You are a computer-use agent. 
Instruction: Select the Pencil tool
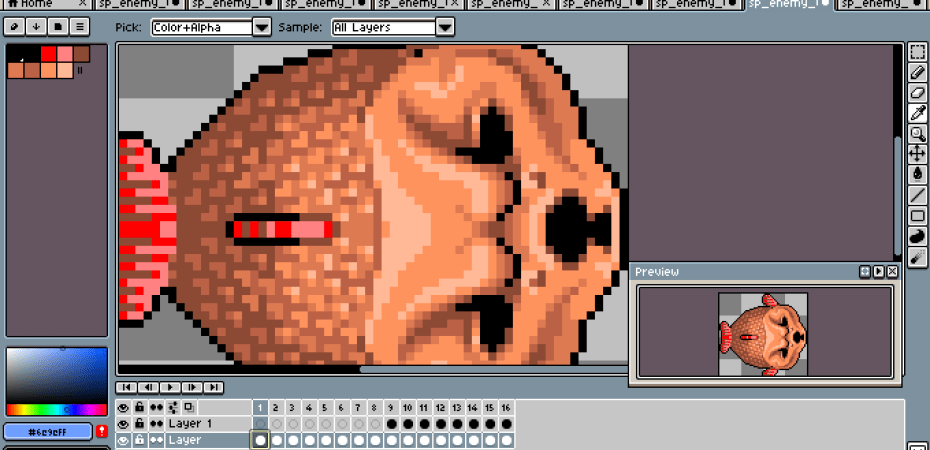coord(917,73)
